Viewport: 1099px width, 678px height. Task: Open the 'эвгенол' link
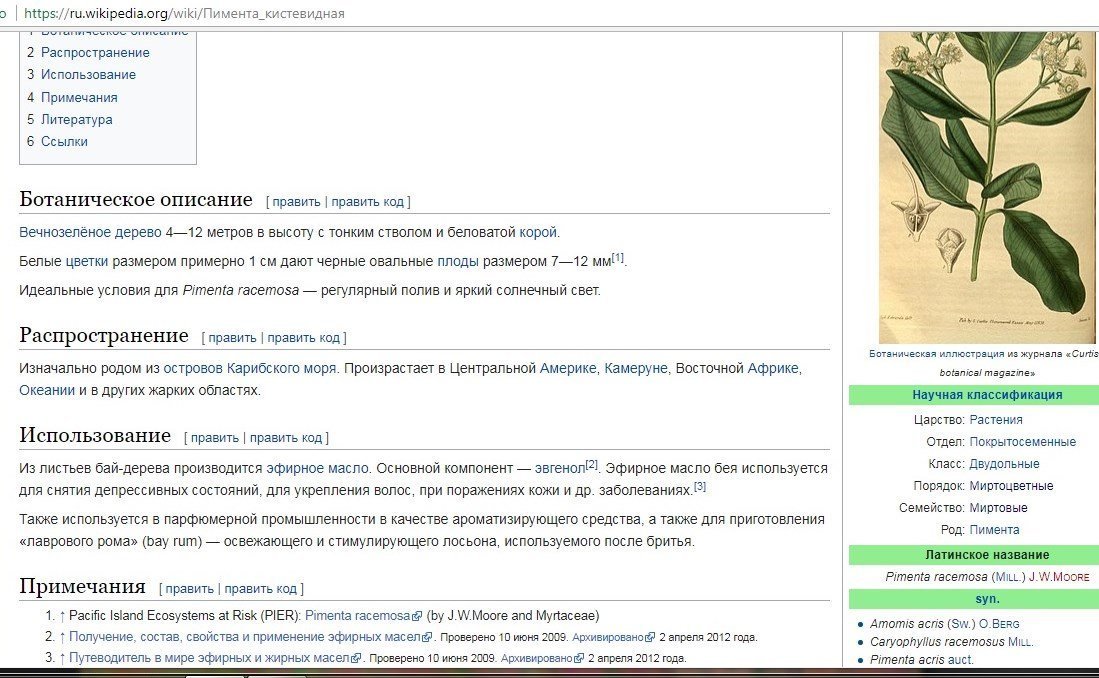click(x=559, y=468)
